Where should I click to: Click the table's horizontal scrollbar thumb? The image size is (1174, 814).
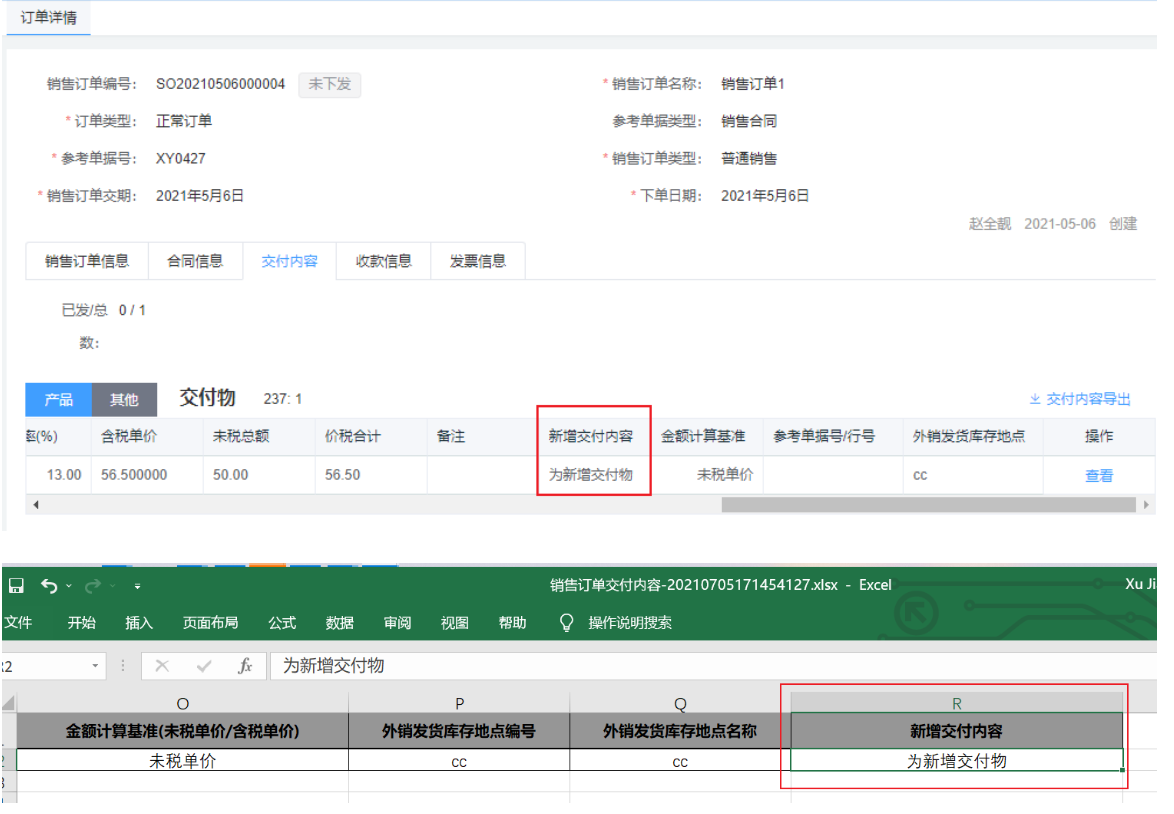tap(930, 505)
